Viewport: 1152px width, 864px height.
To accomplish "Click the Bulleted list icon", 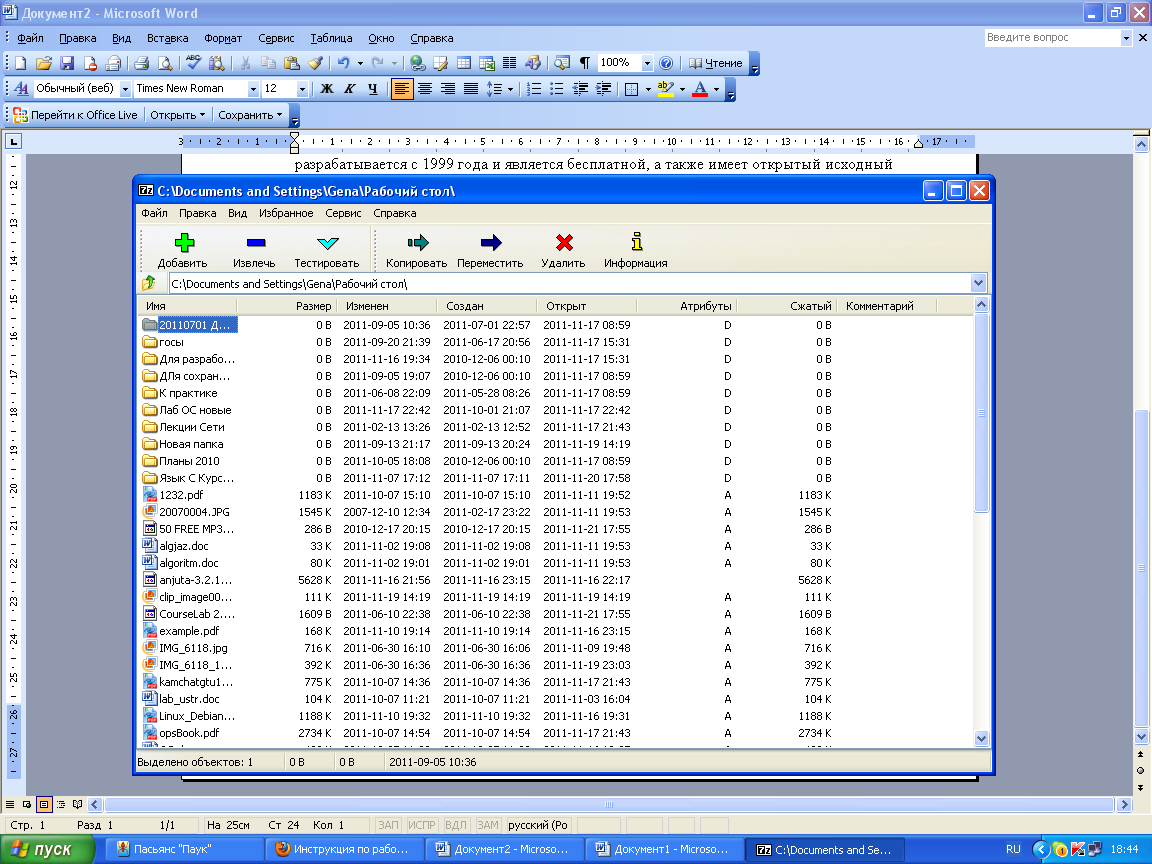I will coord(557,89).
